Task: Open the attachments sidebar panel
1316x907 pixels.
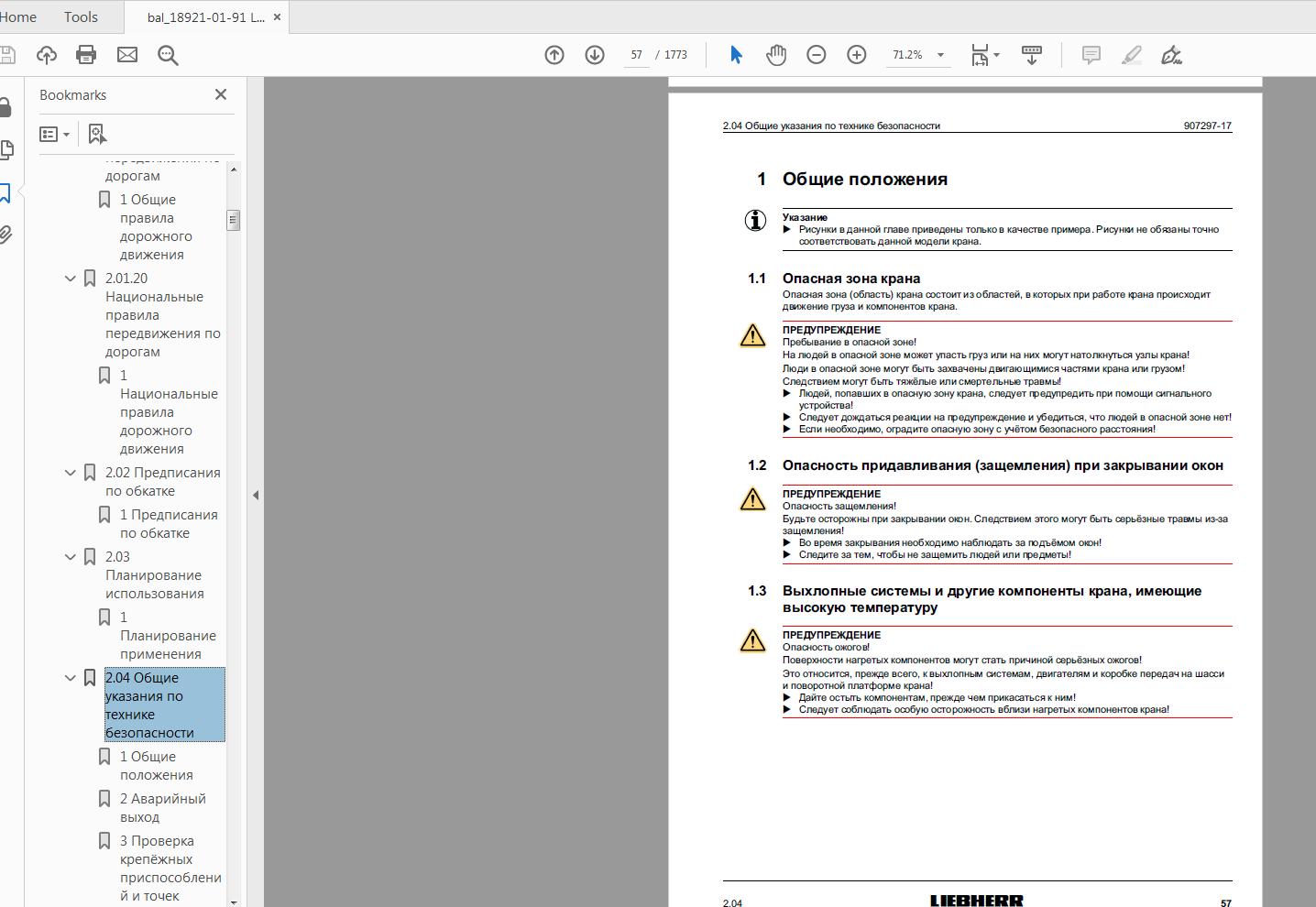Action: (6, 235)
